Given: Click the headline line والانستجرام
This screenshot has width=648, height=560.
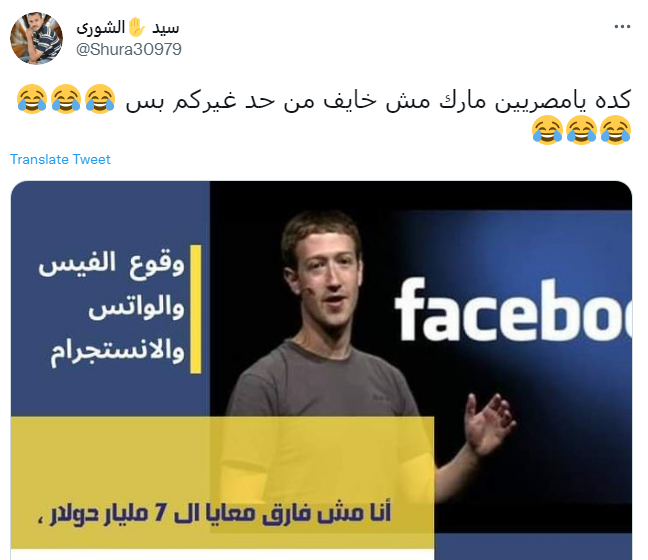Looking at the screenshot, I should [117, 352].
